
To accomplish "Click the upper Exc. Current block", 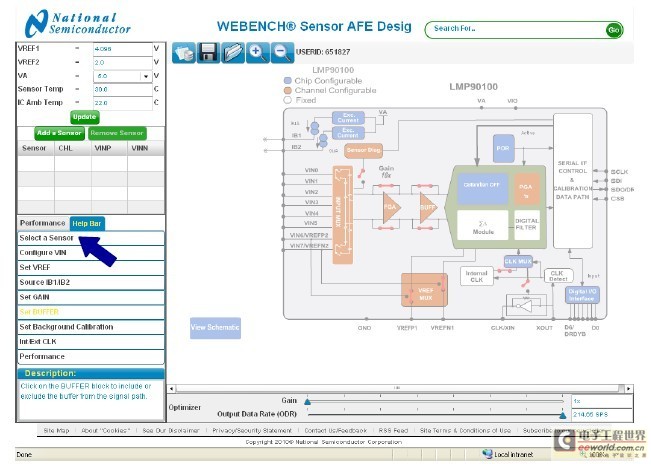I will 348,118.
